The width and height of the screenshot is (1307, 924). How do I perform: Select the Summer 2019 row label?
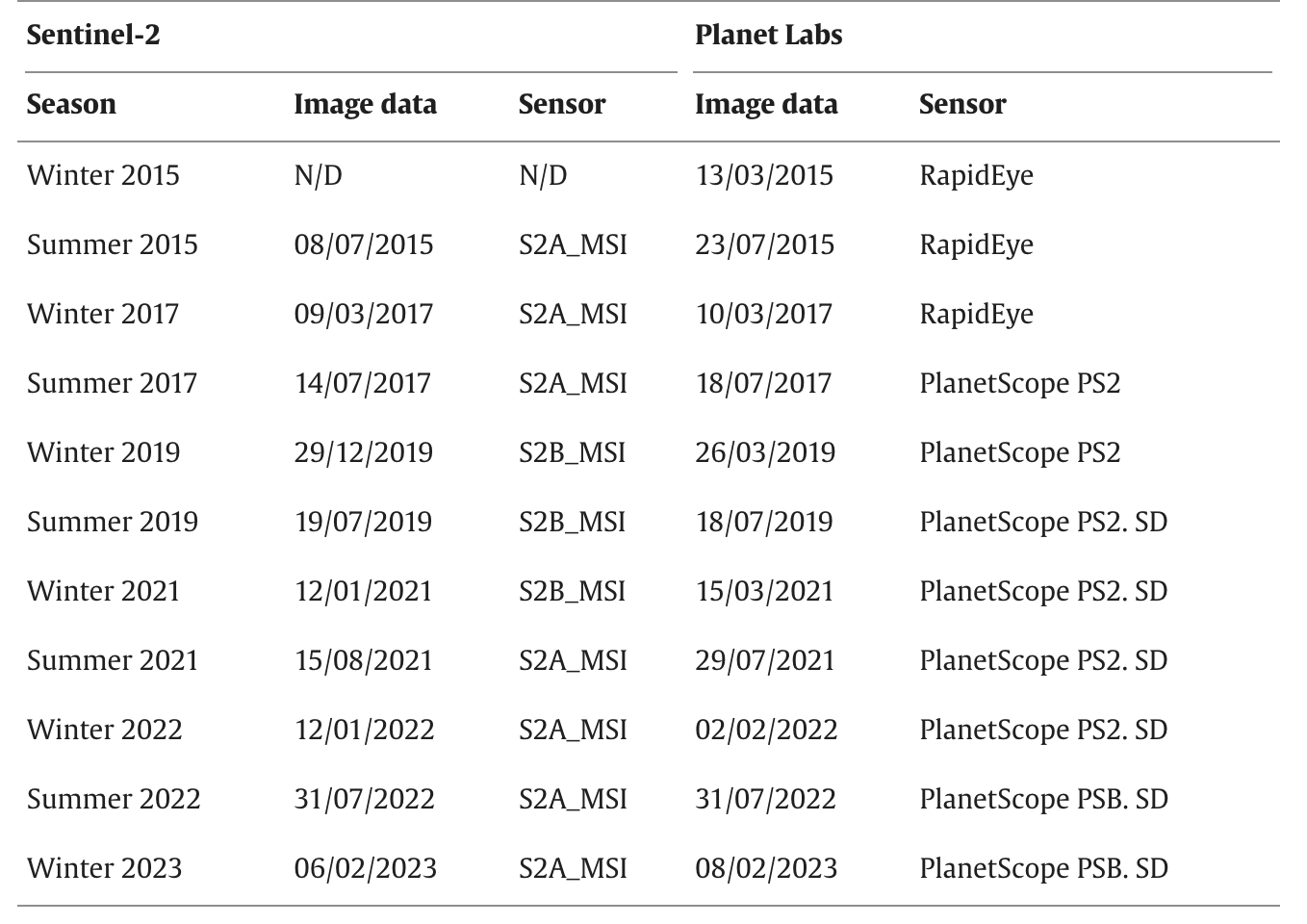pyautogui.click(x=113, y=522)
